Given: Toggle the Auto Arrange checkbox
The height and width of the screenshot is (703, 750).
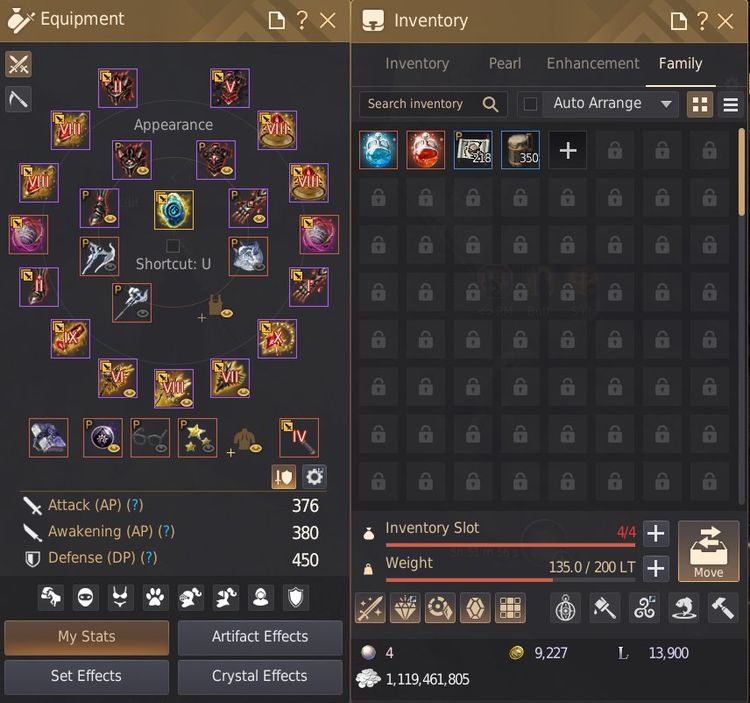Looking at the screenshot, I should (x=530, y=104).
